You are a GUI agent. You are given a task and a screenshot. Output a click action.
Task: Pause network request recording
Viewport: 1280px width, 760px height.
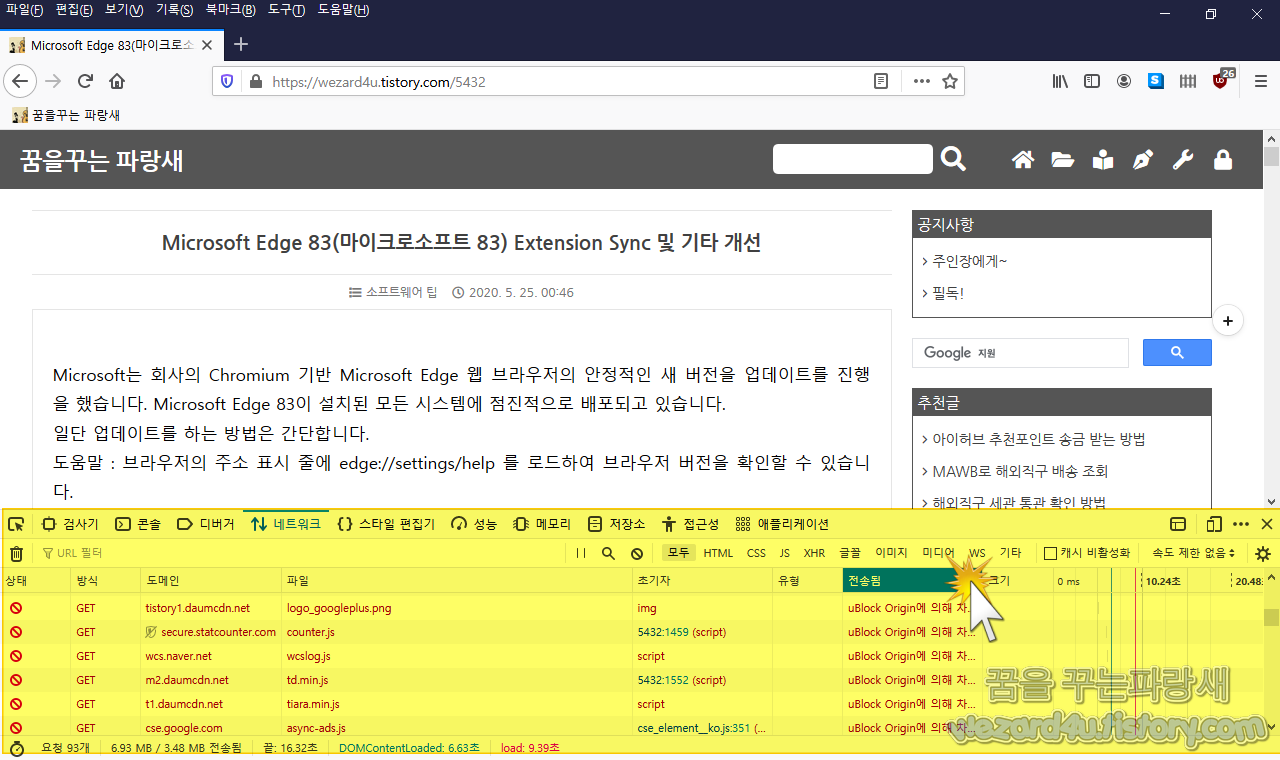coord(581,553)
